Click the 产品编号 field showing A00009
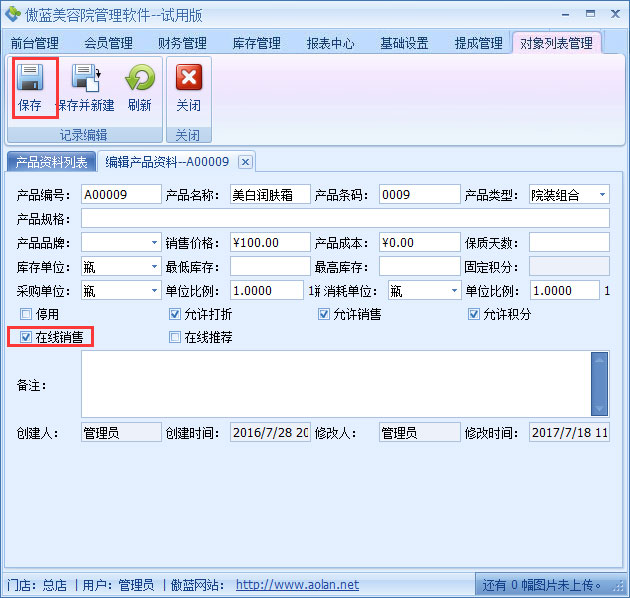The width and height of the screenshot is (630, 598). tap(121, 195)
